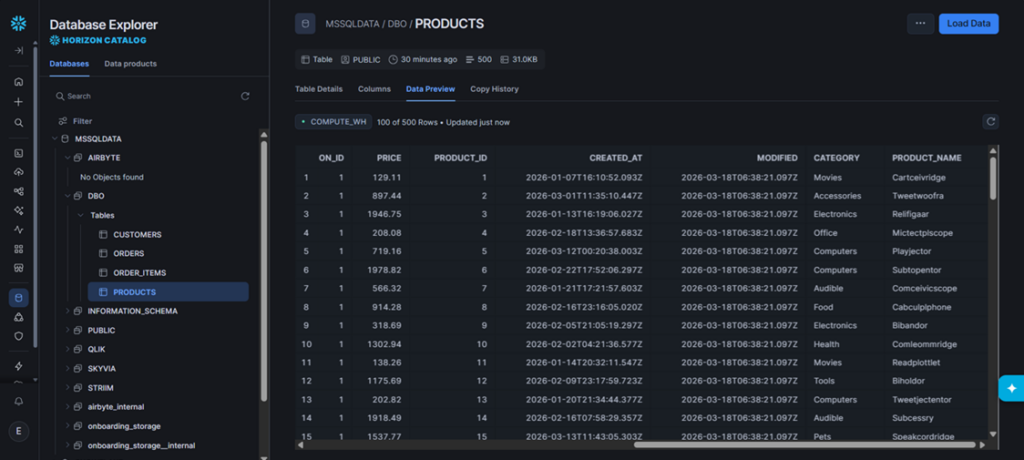Open the sidebar magnifier Search icon
The height and width of the screenshot is (460, 1024).
click(x=18, y=122)
